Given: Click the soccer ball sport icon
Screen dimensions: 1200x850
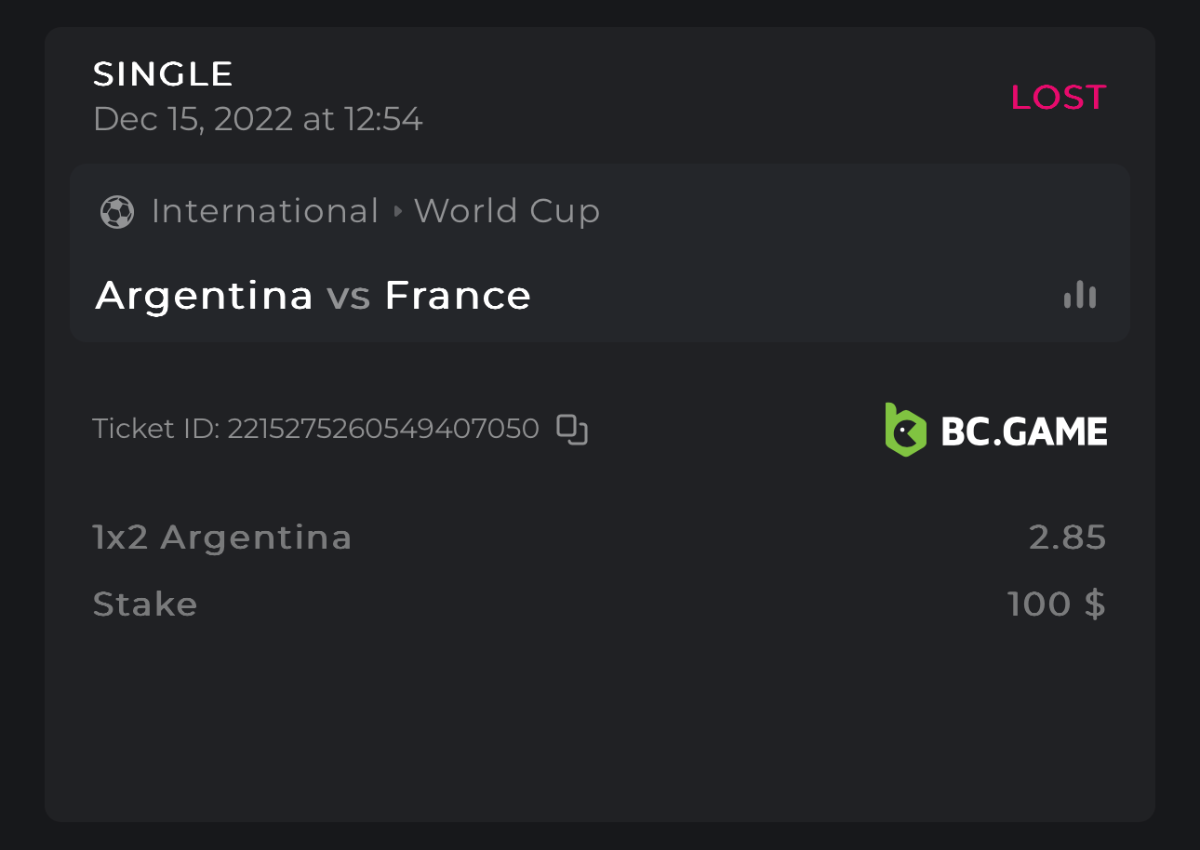Looking at the screenshot, I should coord(117,212).
